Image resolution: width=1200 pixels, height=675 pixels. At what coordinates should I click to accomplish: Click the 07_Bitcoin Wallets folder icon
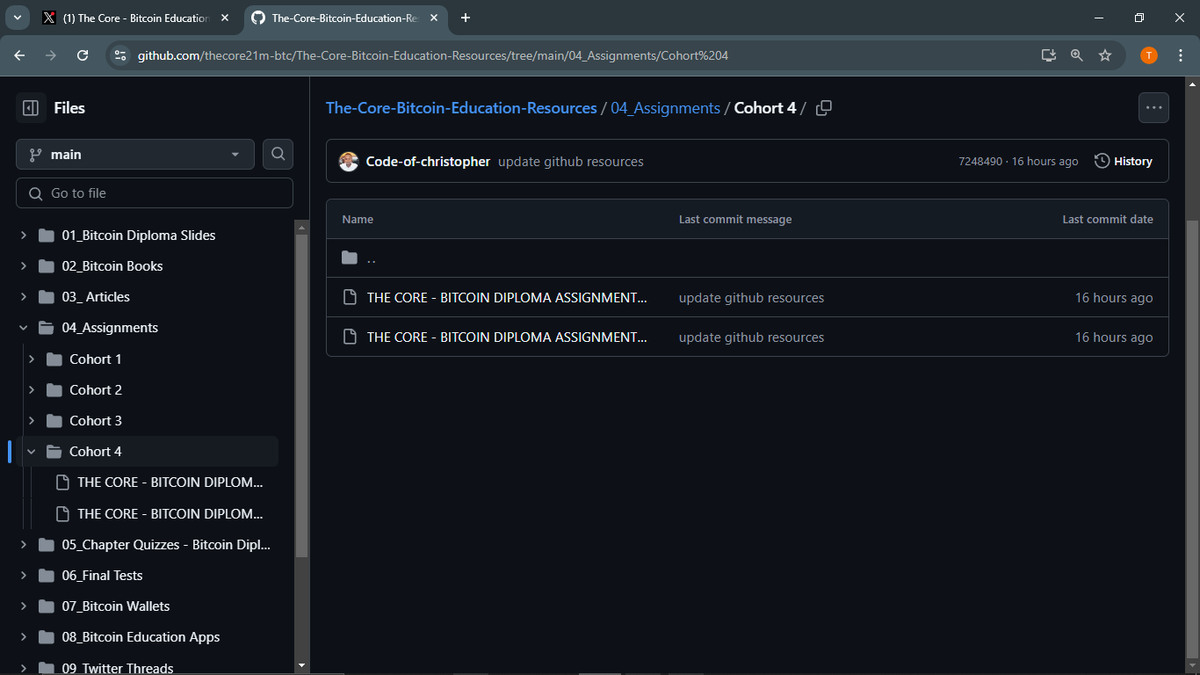[46, 606]
